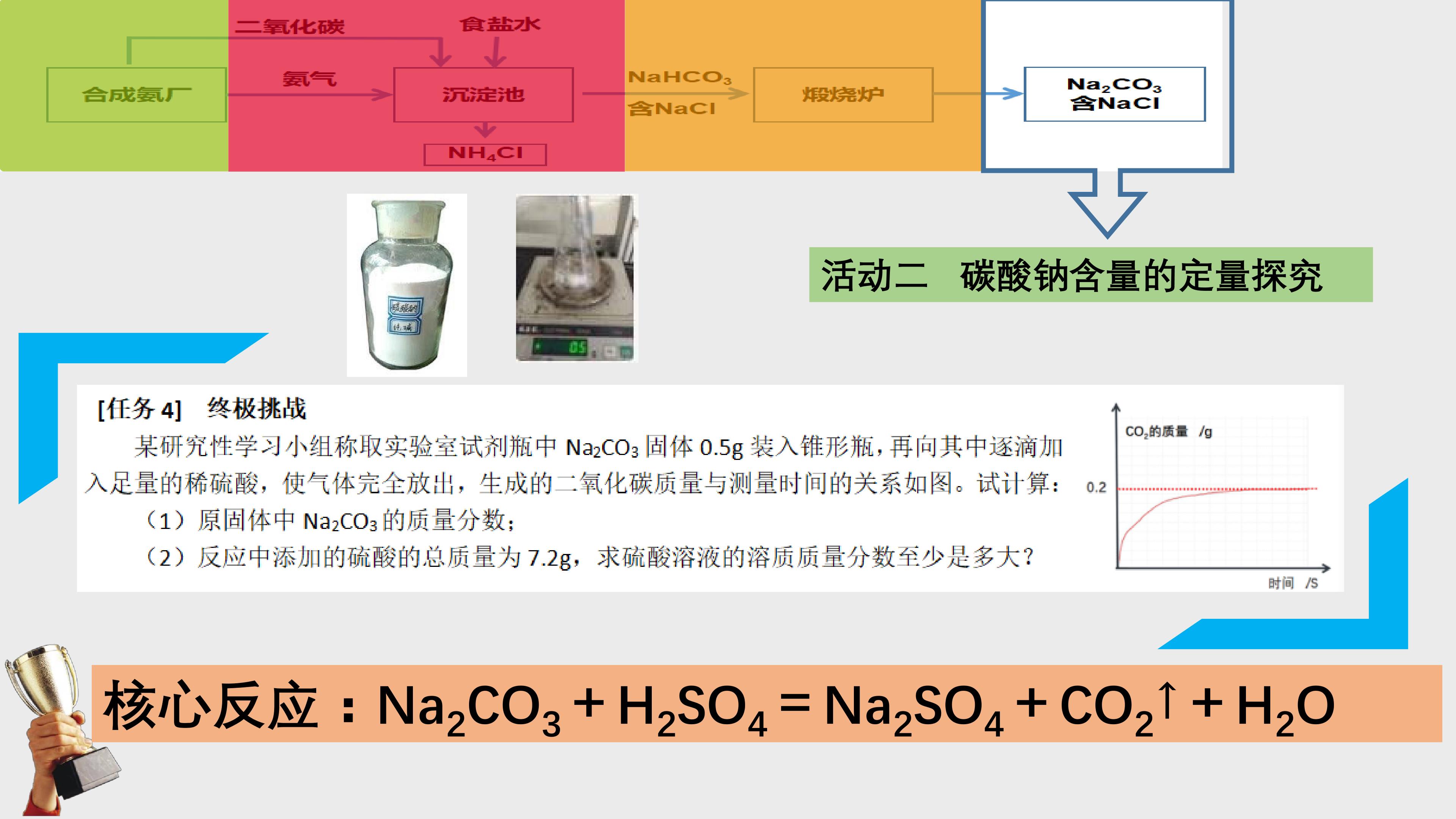
Task: Click the 氨气 arrow label
Action: [310, 78]
